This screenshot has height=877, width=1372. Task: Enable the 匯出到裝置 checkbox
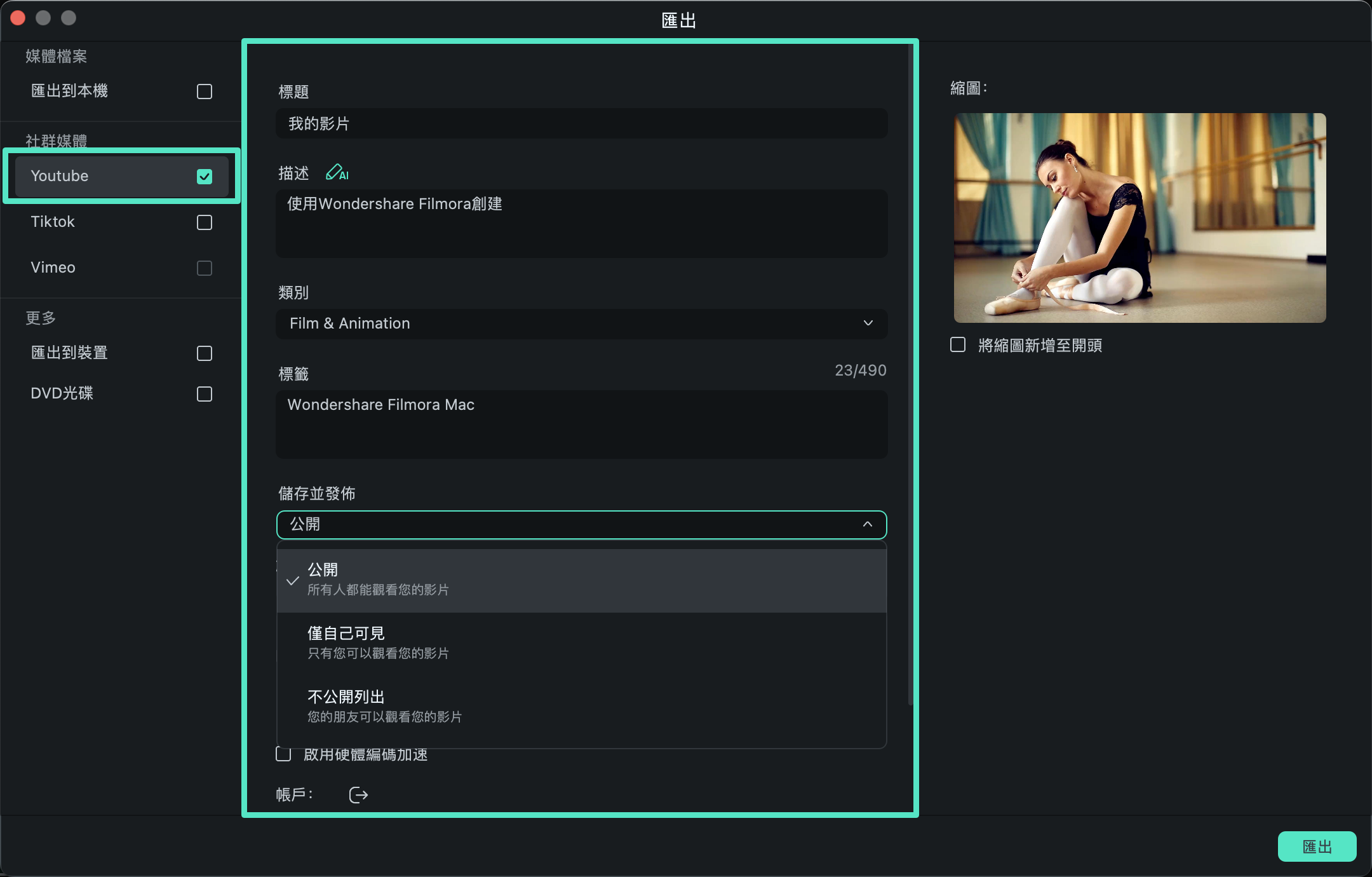click(x=205, y=353)
